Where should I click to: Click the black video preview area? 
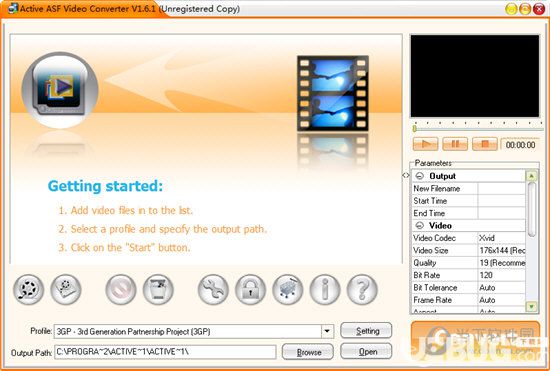pos(475,76)
